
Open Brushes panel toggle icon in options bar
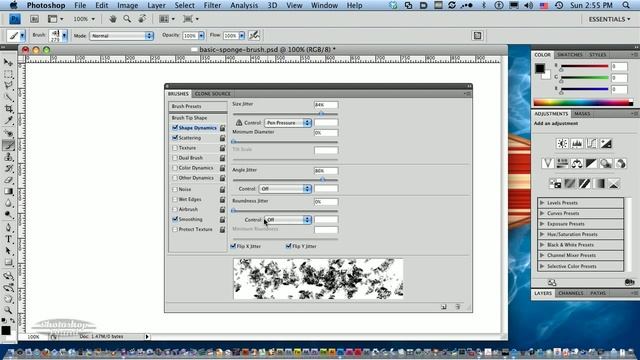pyautogui.click(x=477, y=36)
